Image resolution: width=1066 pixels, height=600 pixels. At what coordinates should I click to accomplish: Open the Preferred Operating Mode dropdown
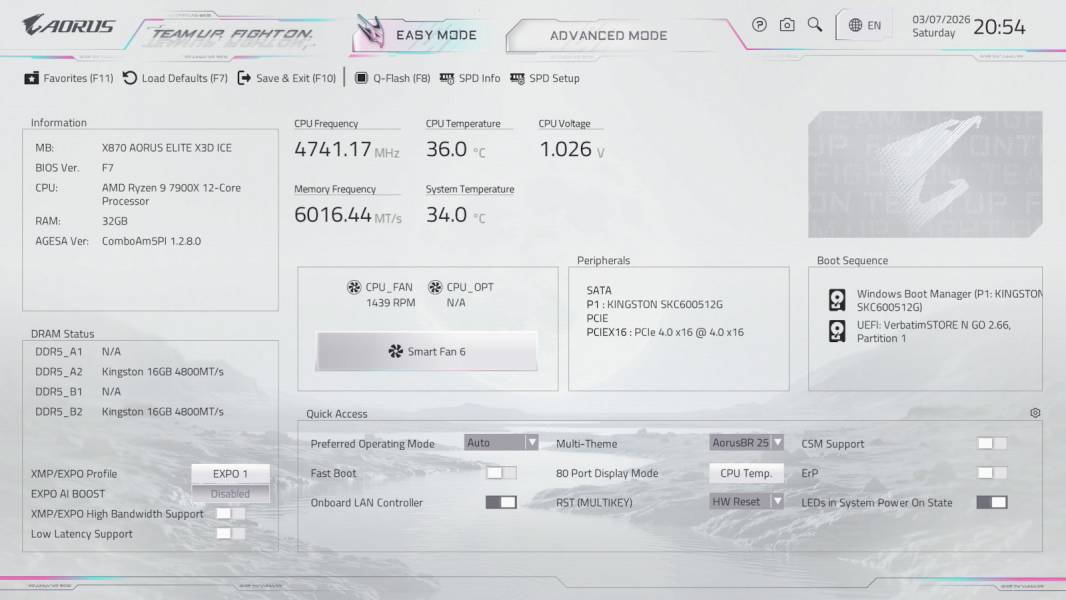(x=503, y=442)
